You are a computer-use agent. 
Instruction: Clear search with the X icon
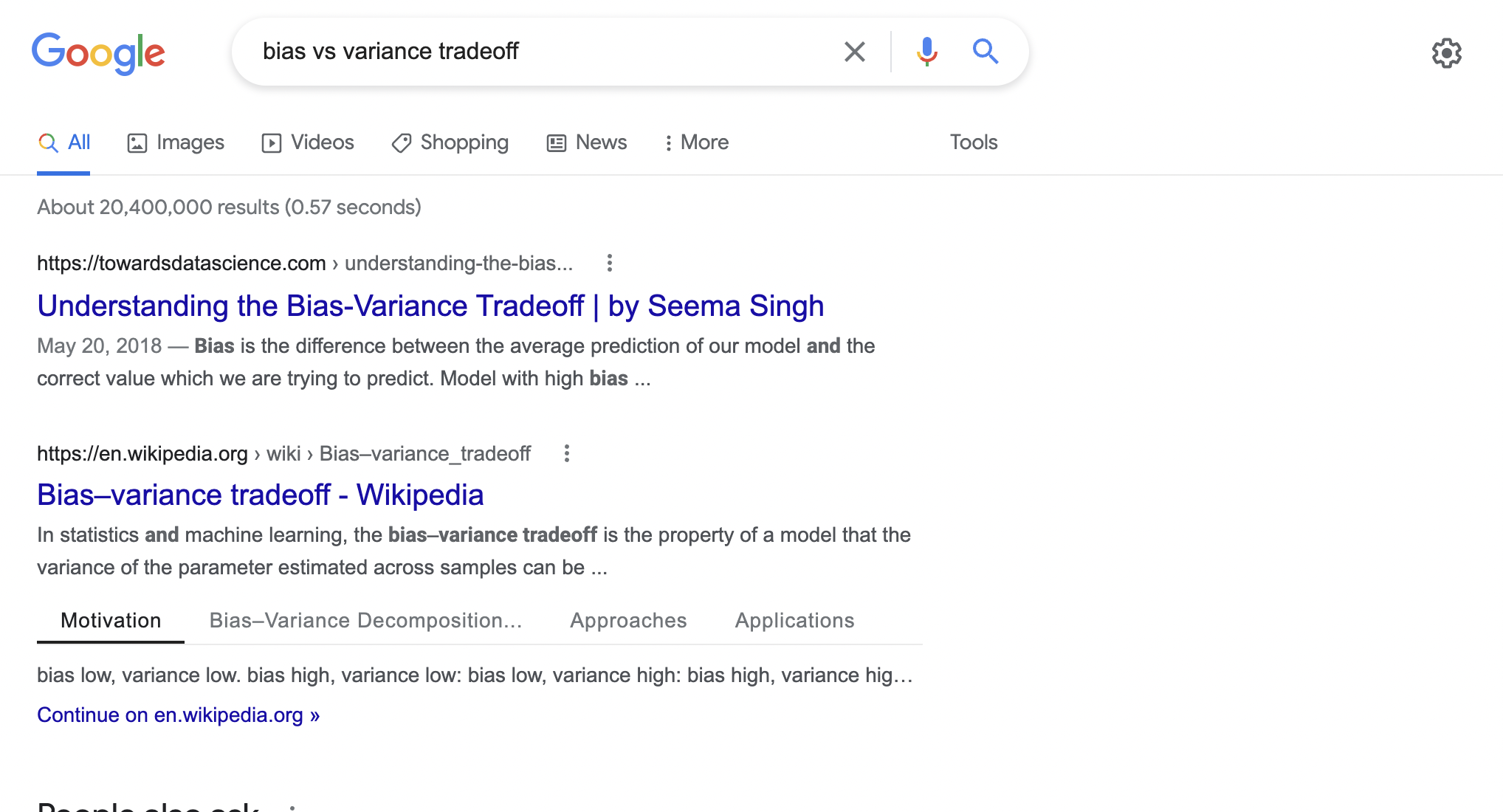click(x=854, y=52)
